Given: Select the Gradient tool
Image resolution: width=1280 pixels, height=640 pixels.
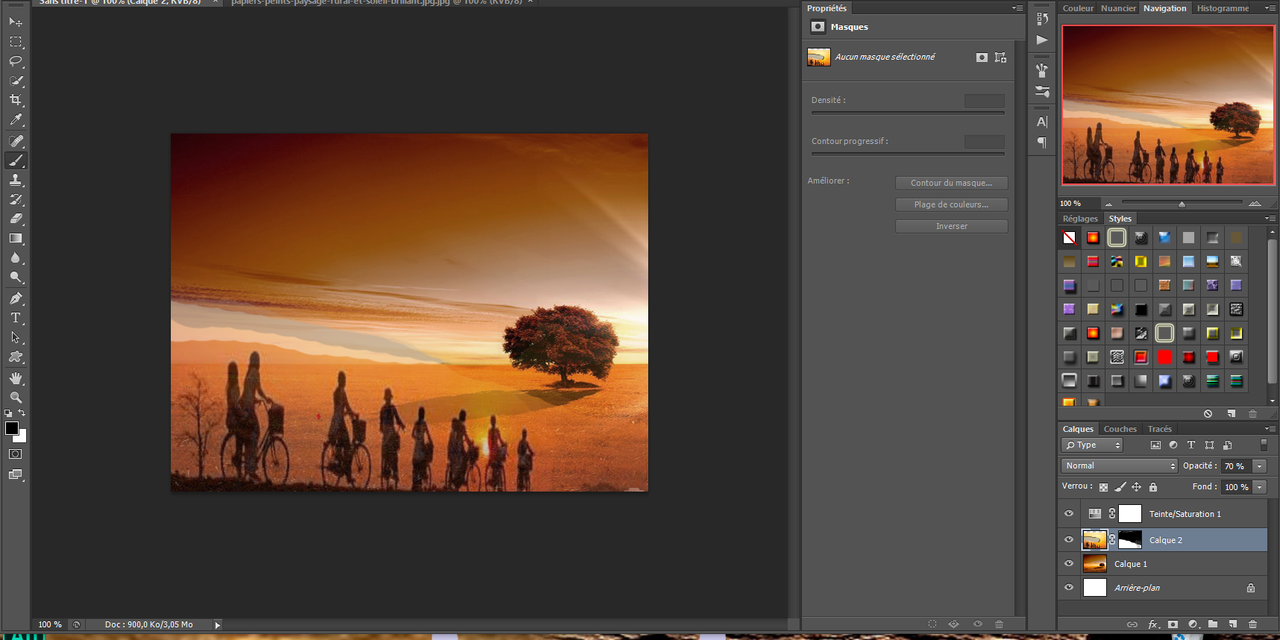Looking at the screenshot, I should click(x=16, y=239).
